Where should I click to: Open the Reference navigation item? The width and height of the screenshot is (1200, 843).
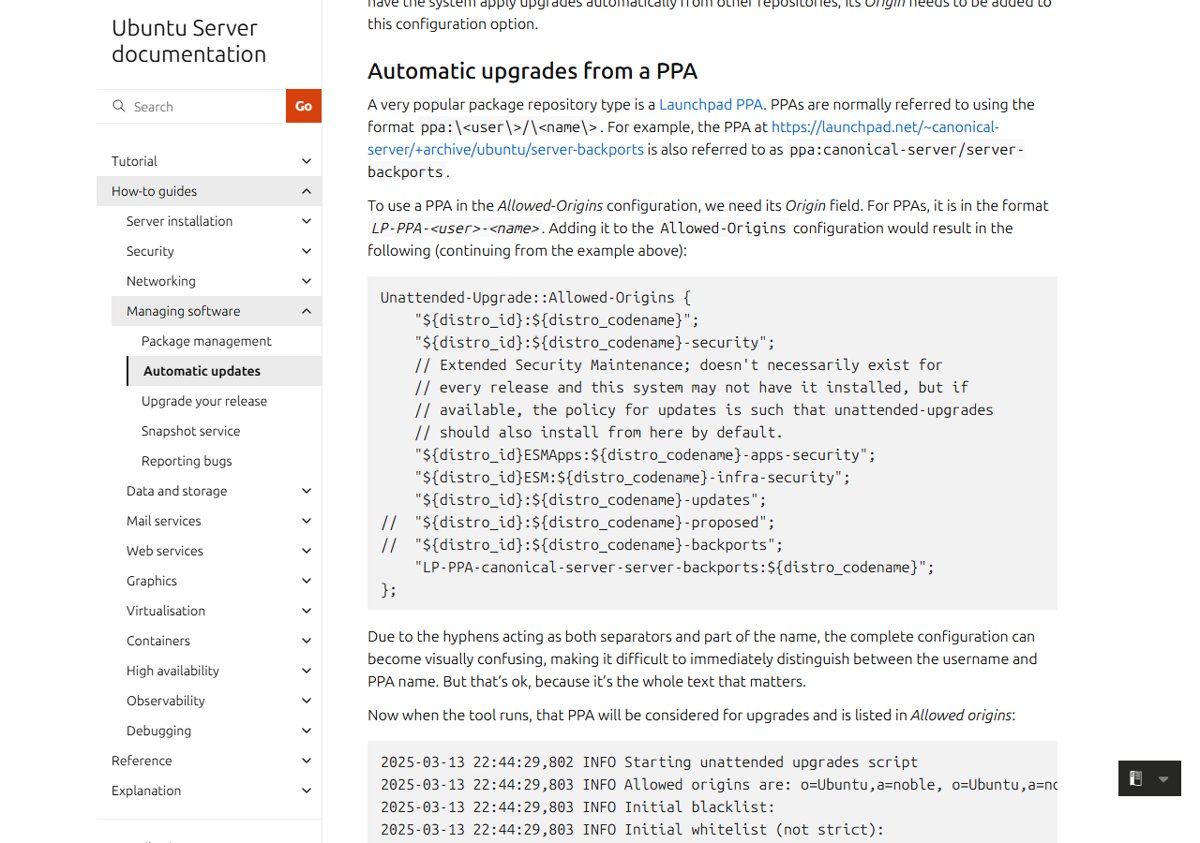click(141, 761)
